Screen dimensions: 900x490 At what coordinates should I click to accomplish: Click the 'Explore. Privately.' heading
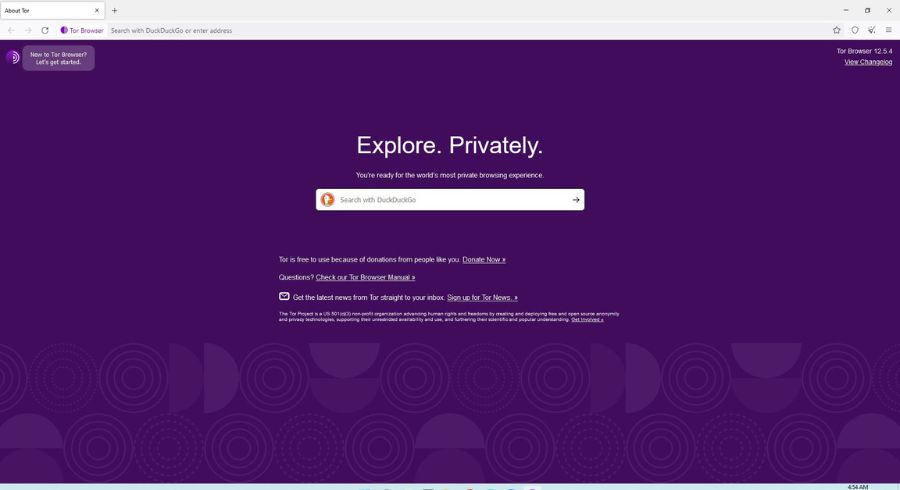point(449,145)
